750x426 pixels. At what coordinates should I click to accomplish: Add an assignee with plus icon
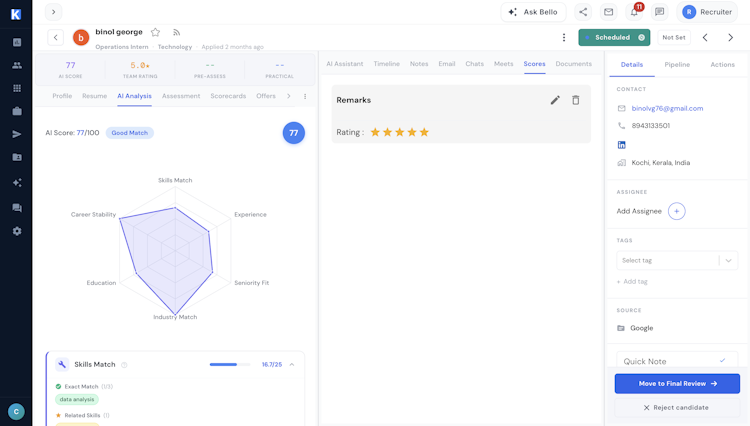[677, 211]
